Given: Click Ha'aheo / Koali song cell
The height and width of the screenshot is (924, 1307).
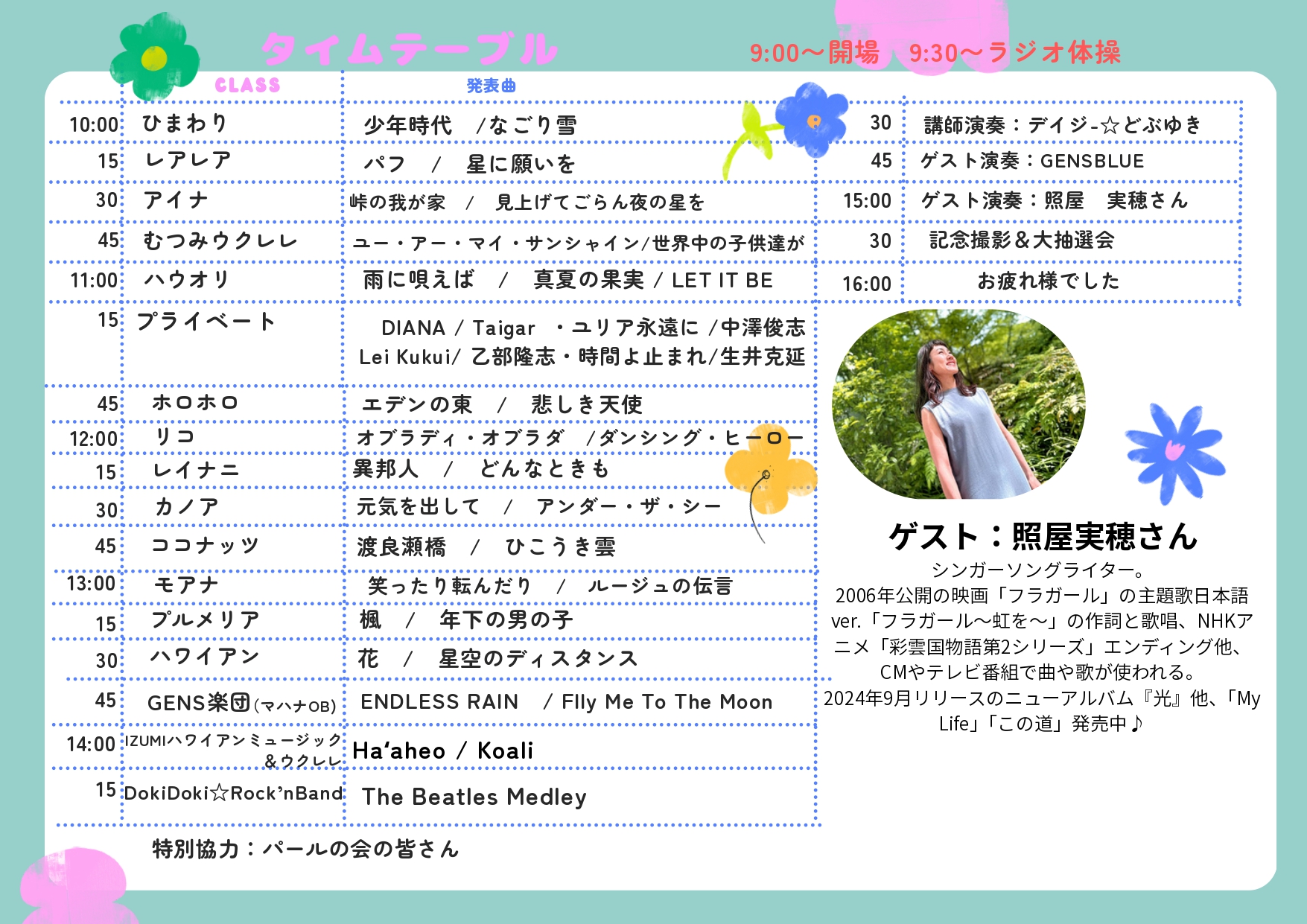Looking at the screenshot, I should 443,751.
